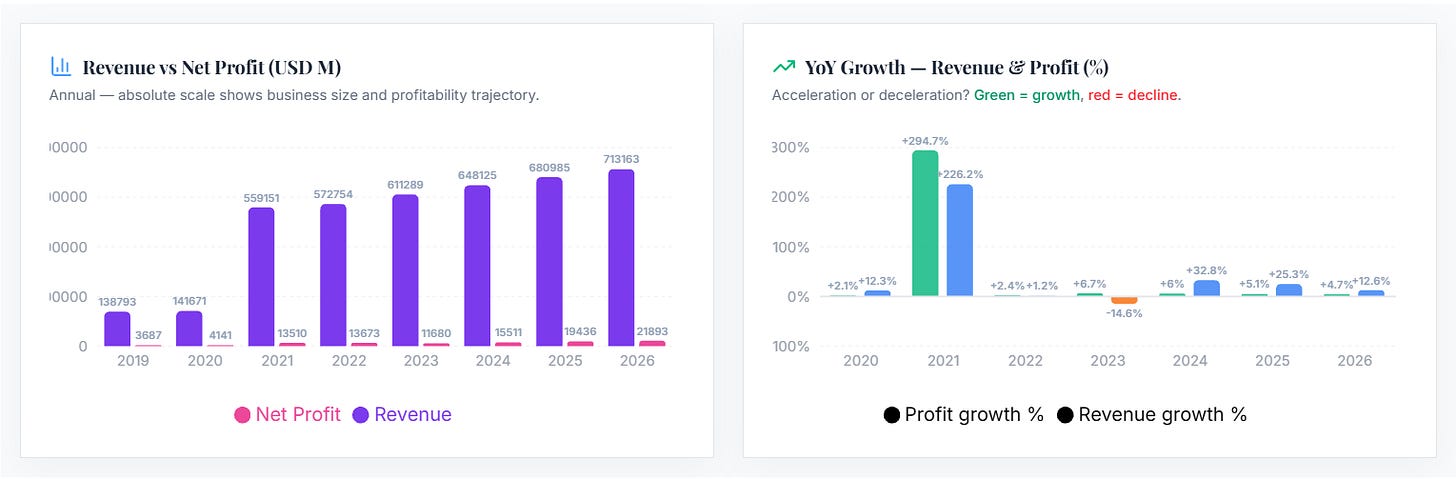This screenshot has width=1456, height=479.
Task: Toggle the Revenue legend item
Action: [x=401, y=414]
